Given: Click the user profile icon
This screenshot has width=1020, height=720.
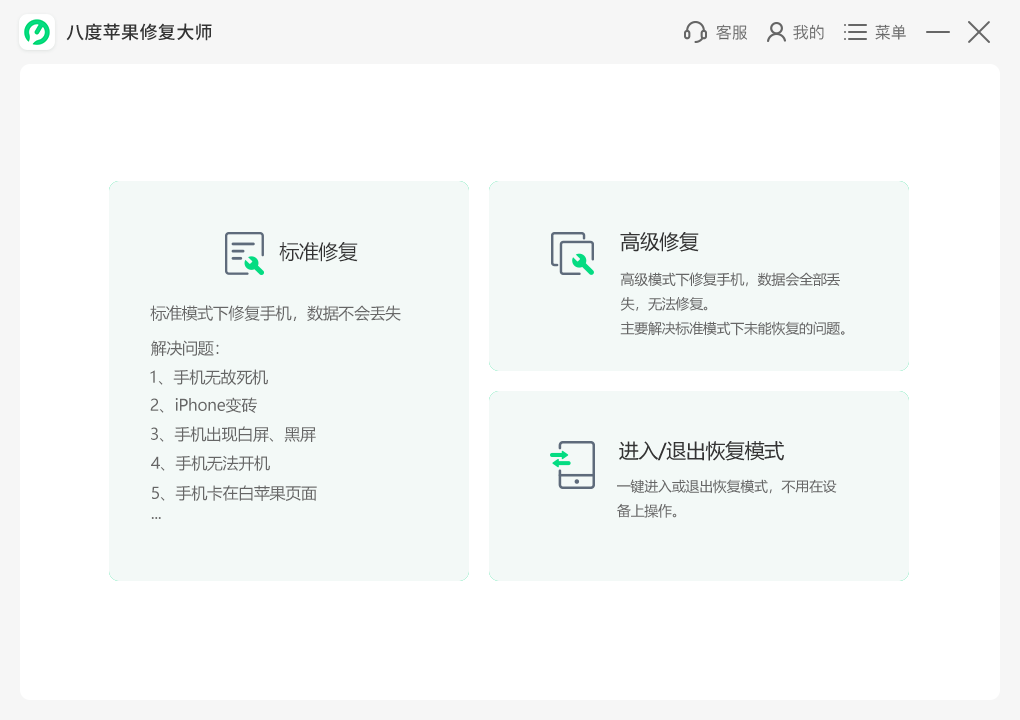Looking at the screenshot, I should [776, 32].
